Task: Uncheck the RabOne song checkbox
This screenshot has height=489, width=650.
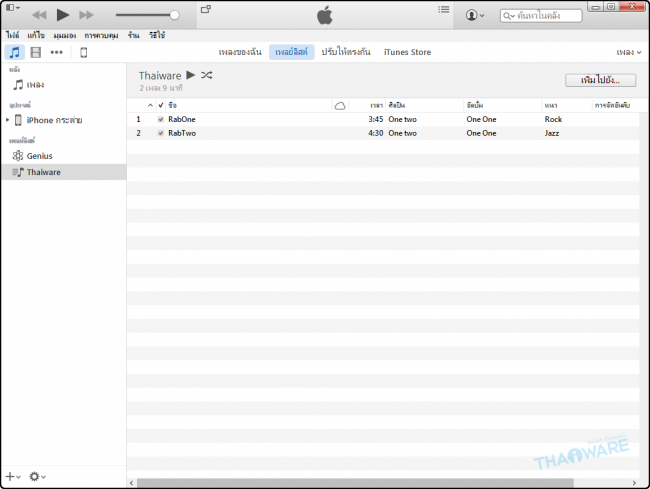Action: pos(161,119)
